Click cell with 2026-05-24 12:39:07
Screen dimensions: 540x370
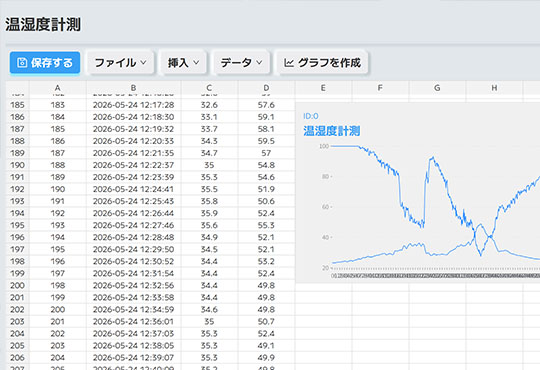click(133, 357)
